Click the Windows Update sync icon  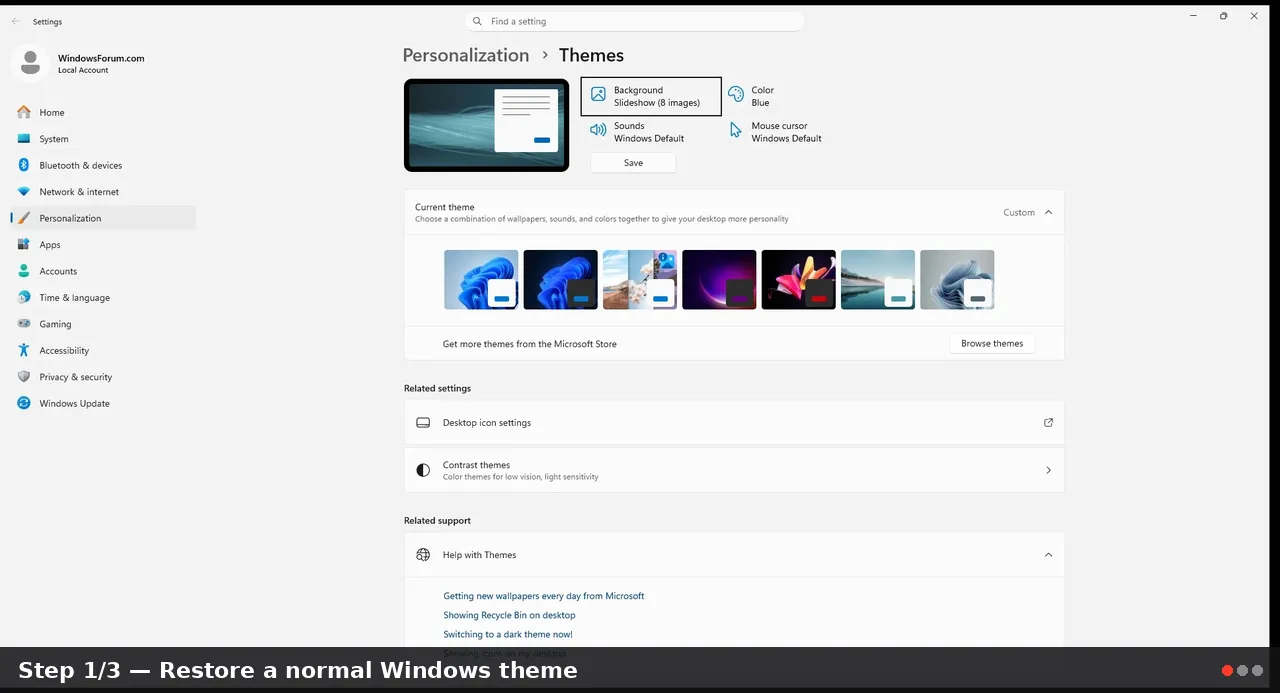point(24,404)
